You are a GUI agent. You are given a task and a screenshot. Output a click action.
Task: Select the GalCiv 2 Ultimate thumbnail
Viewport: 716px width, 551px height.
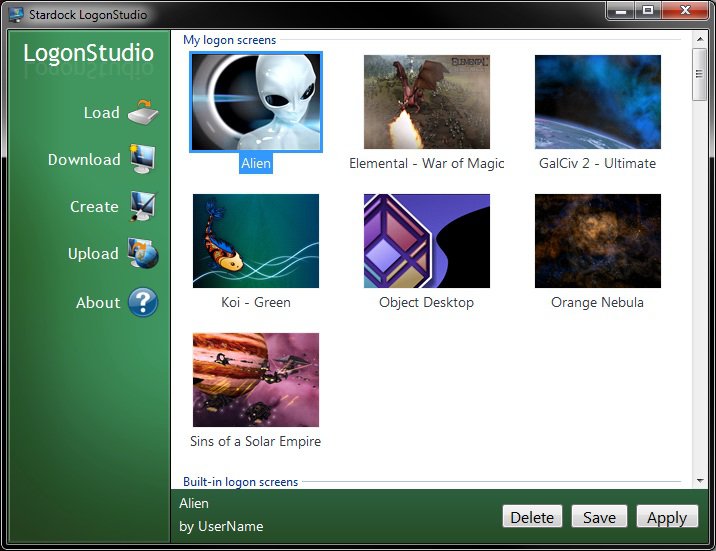(598, 102)
